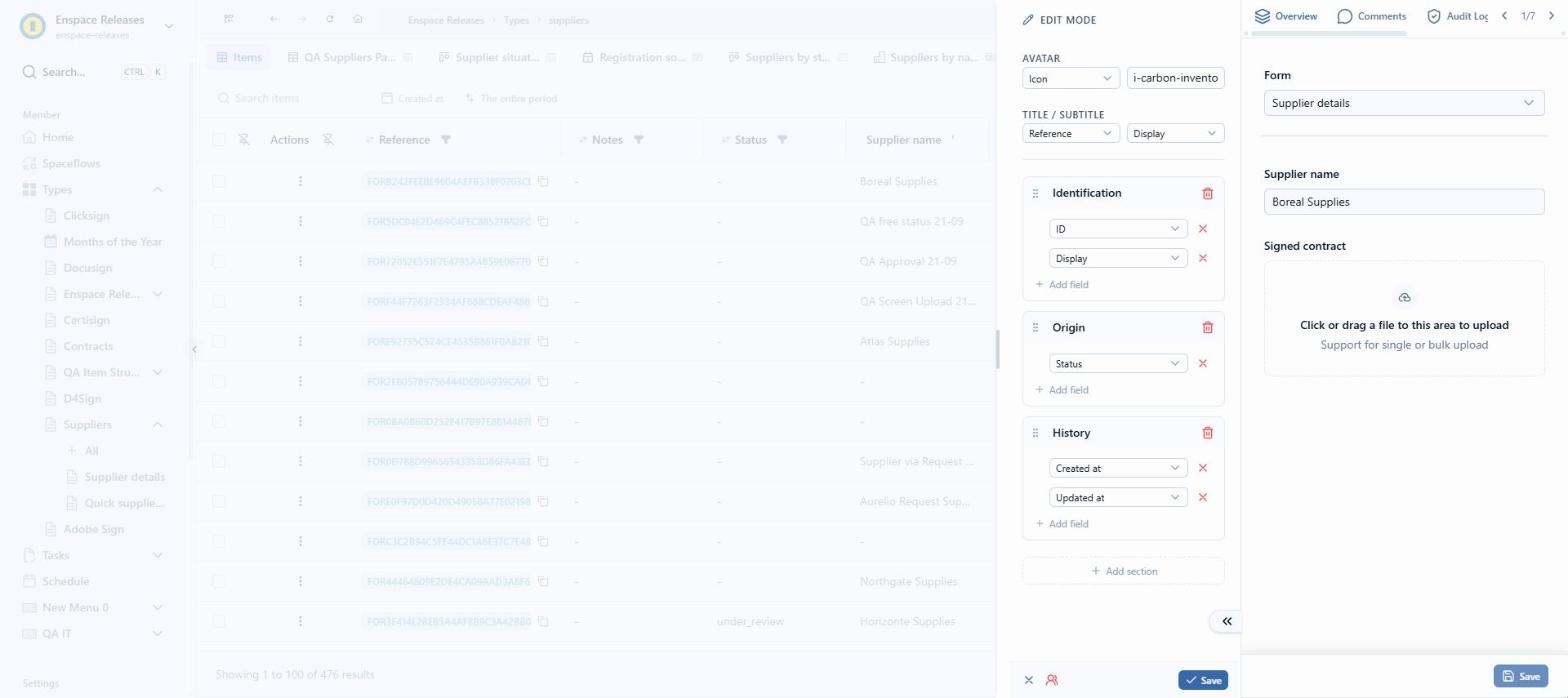
Task: Save the edit mode layout
Action: [x=1203, y=680]
